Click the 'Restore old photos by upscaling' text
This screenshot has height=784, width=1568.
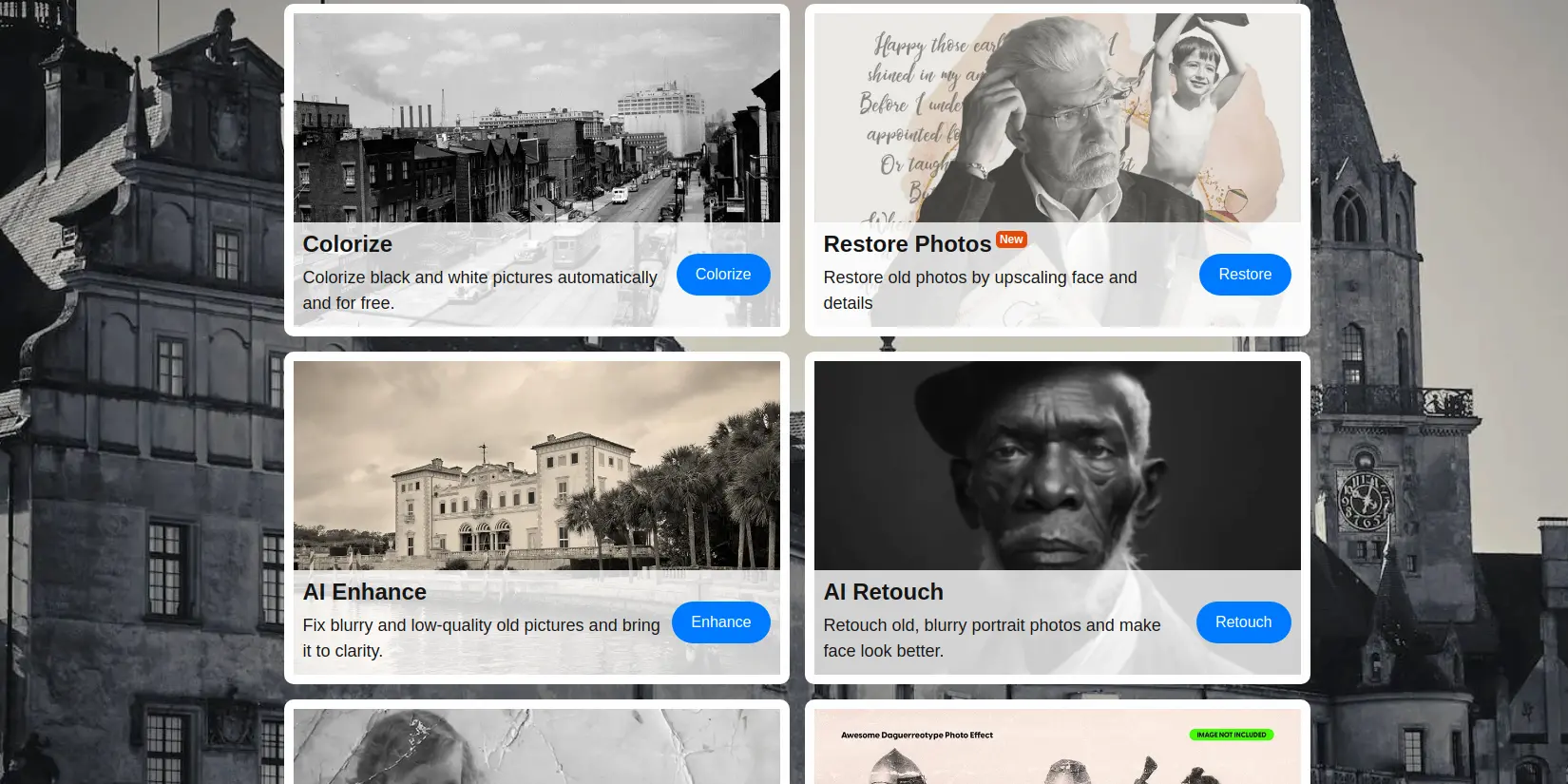point(981,290)
